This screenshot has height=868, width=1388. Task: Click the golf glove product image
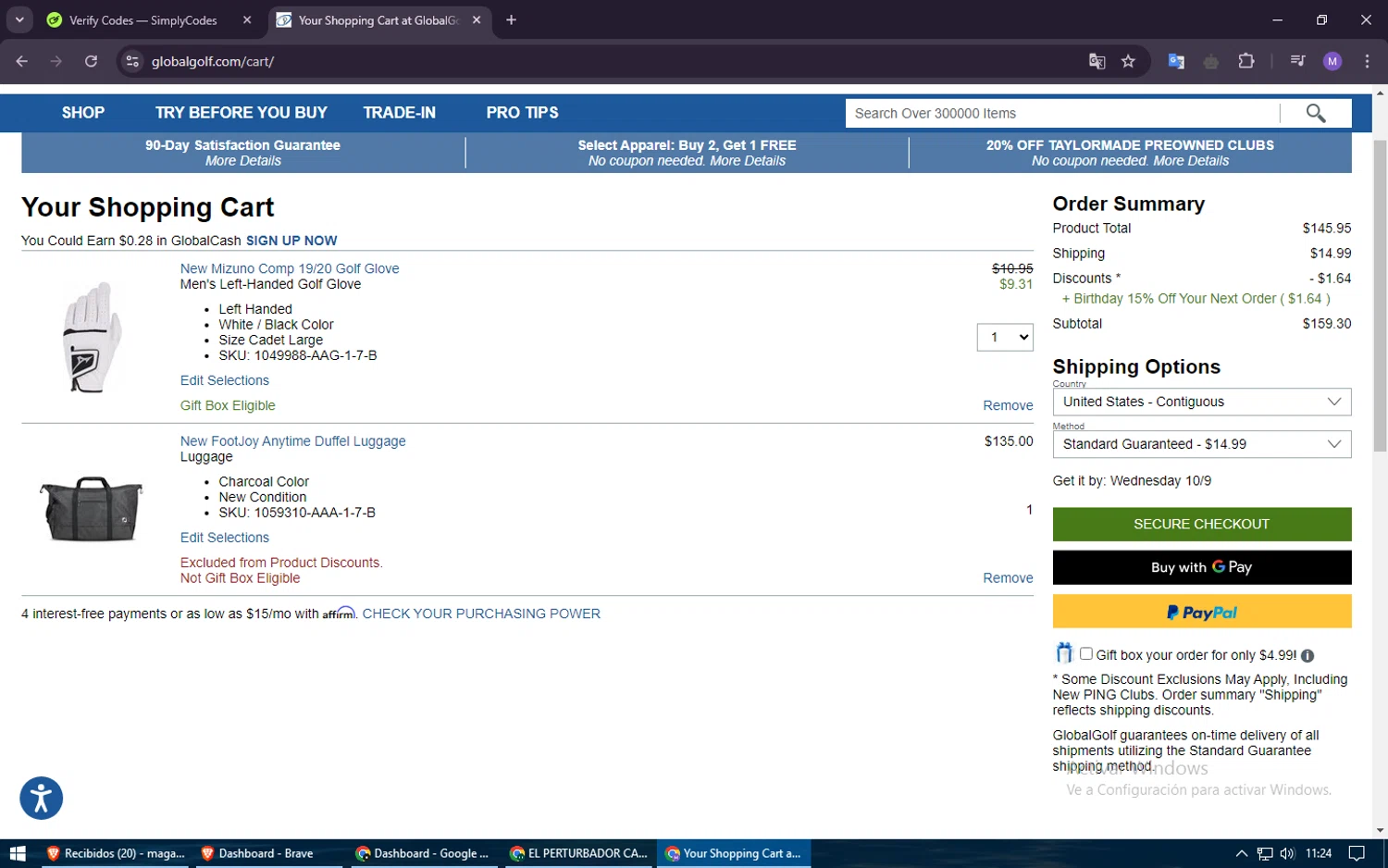coord(92,337)
